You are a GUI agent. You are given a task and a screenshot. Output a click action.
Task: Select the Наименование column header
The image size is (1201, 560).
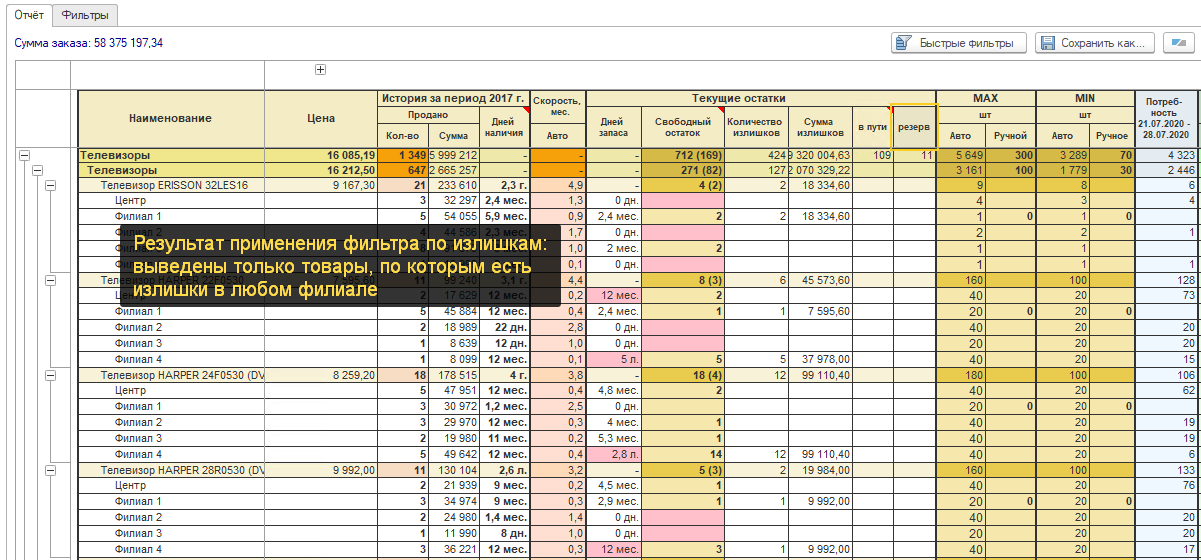pos(171,119)
